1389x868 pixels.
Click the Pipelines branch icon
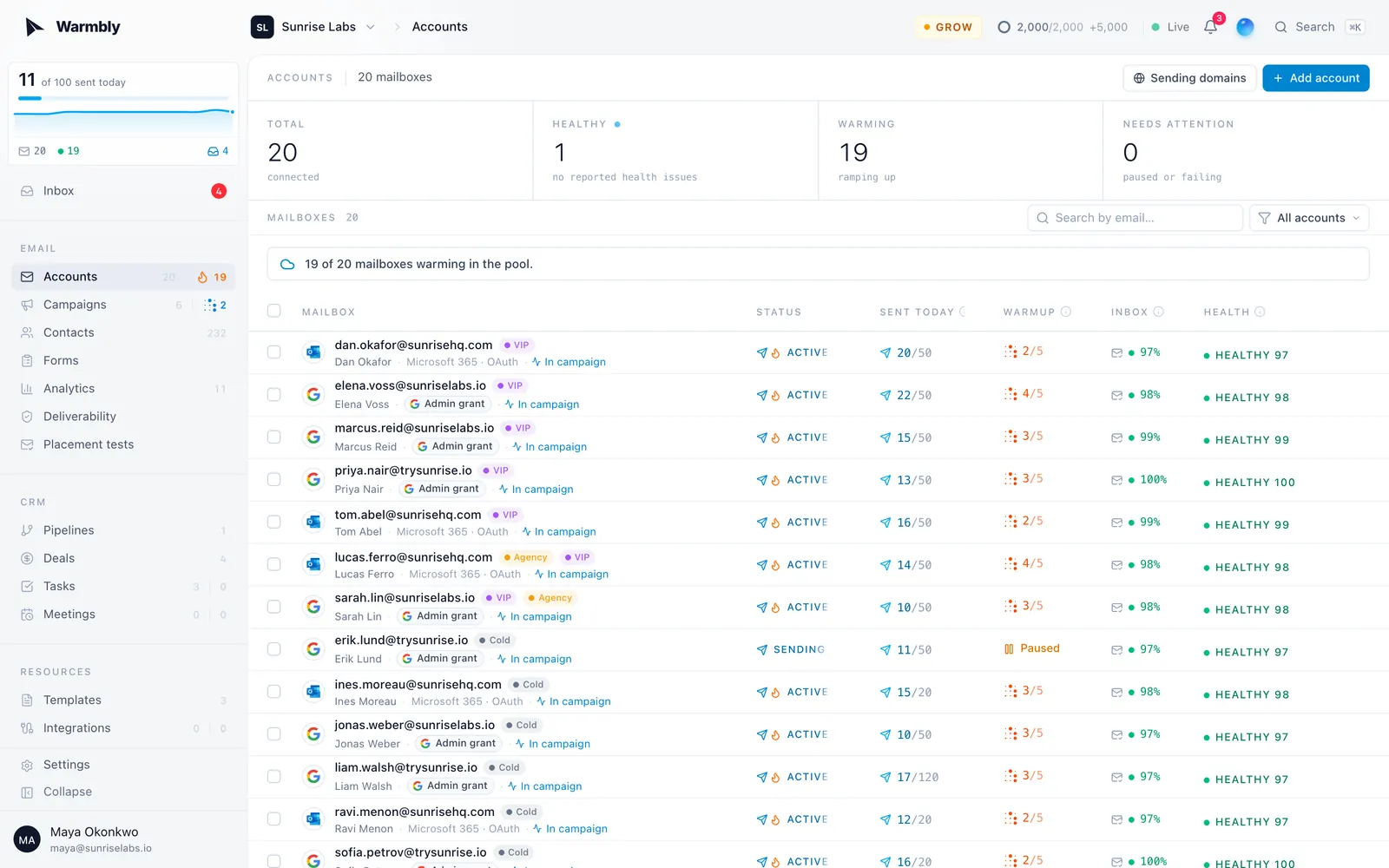pos(27,530)
